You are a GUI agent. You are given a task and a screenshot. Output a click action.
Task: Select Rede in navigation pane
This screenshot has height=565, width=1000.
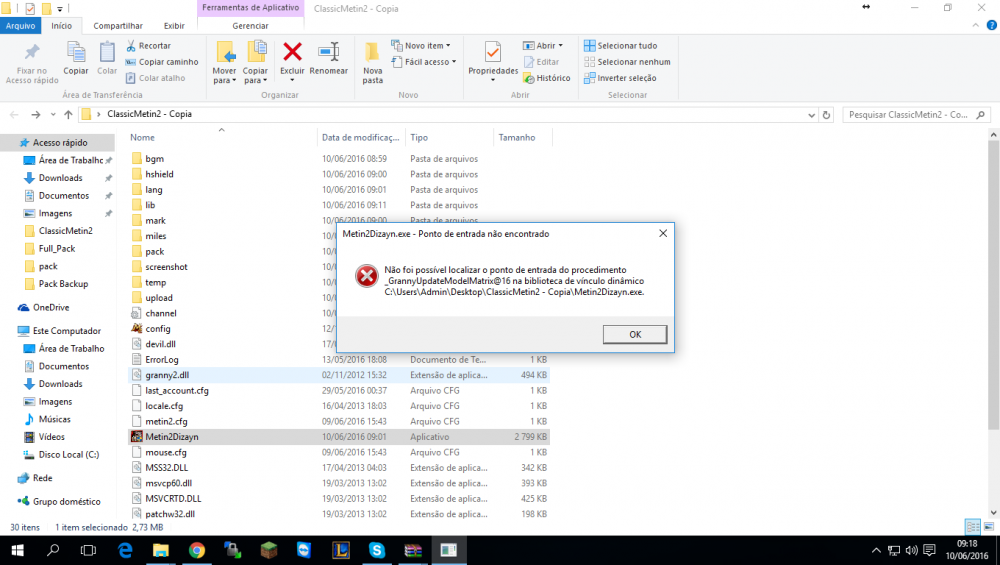[43, 478]
